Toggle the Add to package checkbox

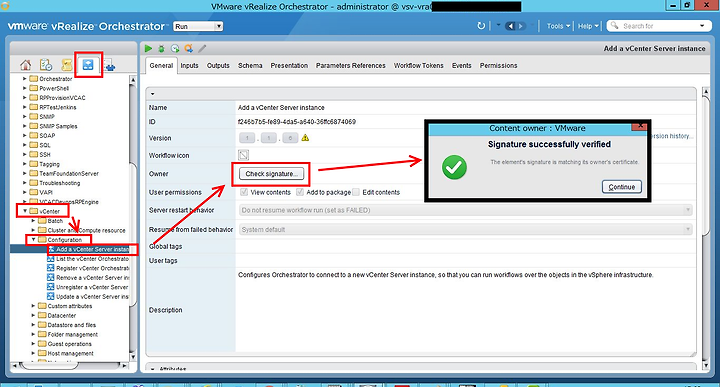pyautogui.click(x=300, y=192)
